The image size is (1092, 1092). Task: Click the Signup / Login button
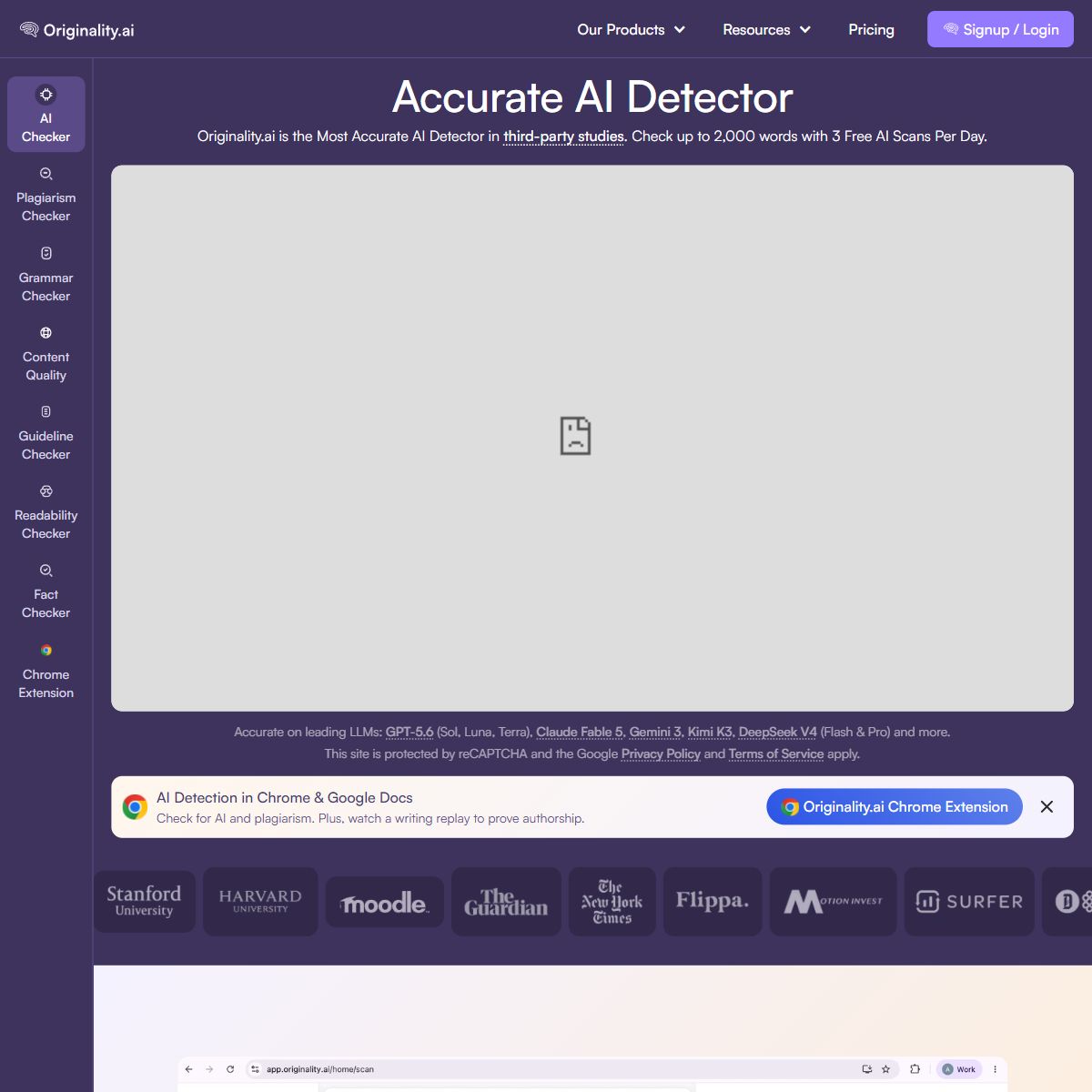pos(1000,29)
